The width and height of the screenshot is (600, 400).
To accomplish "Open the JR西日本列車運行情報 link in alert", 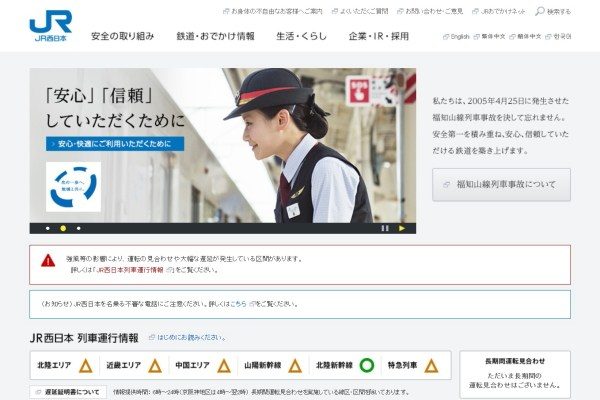I will 130,270.
